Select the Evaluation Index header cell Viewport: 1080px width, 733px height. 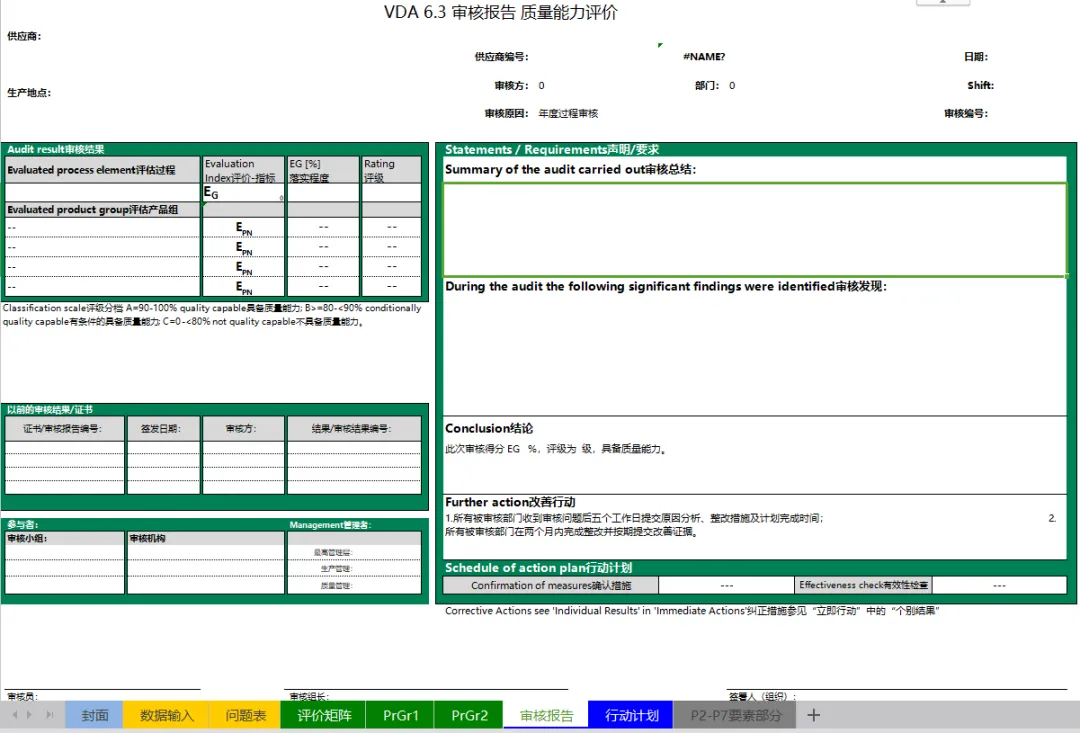(243, 169)
